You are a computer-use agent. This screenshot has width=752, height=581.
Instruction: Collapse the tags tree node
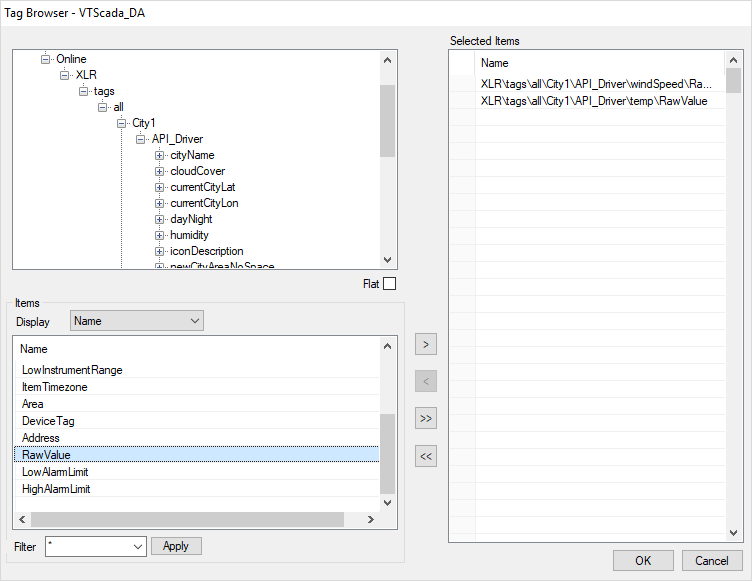click(83, 91)
